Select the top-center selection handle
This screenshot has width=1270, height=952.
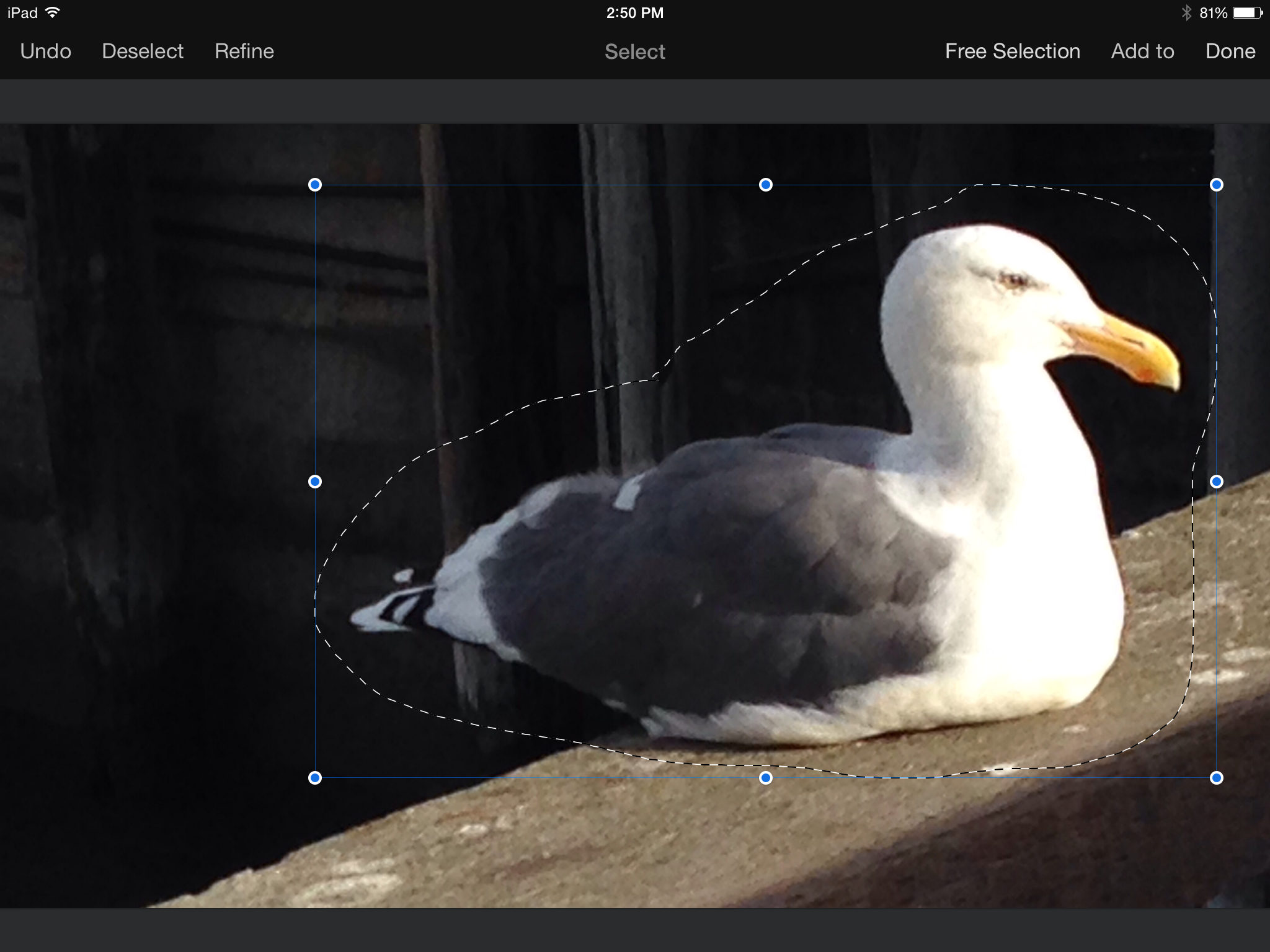pos(766,185)
